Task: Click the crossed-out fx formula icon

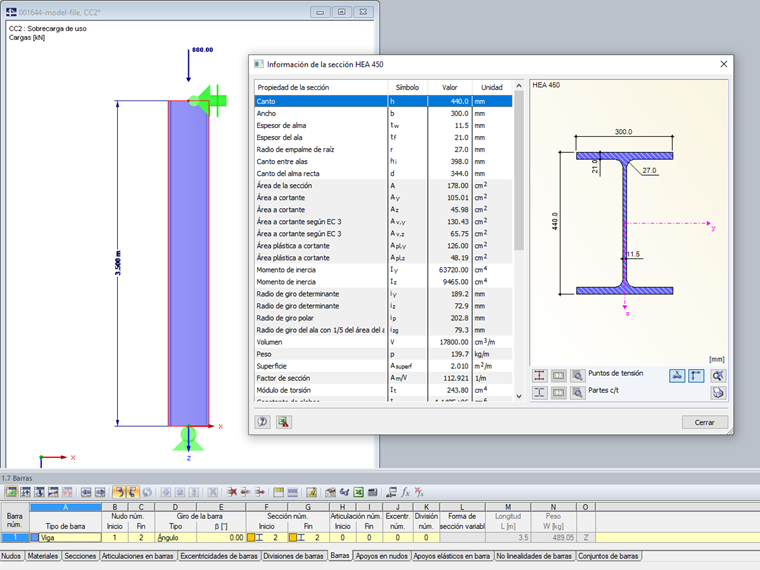Action: (x=419, y=492)
